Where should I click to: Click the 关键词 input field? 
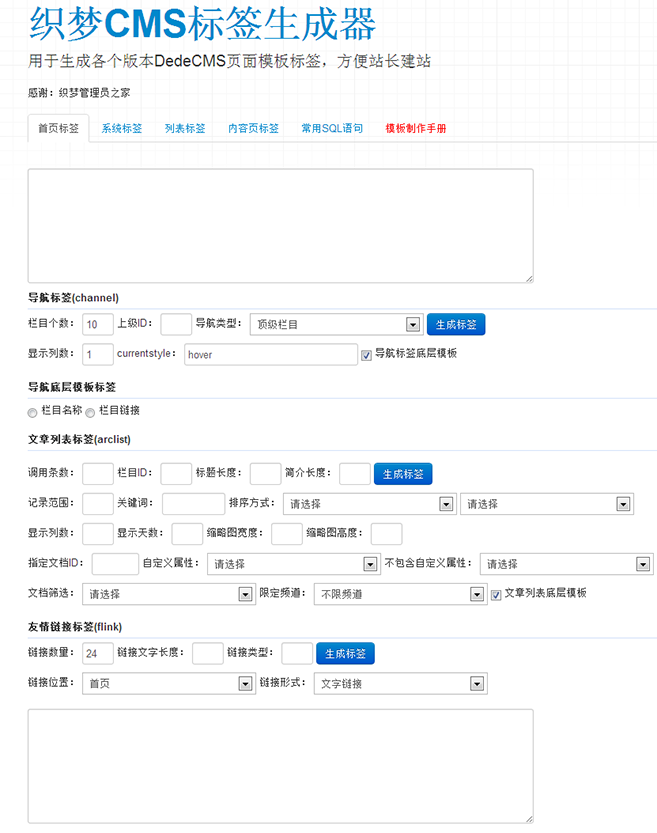(x=193, y=504)
